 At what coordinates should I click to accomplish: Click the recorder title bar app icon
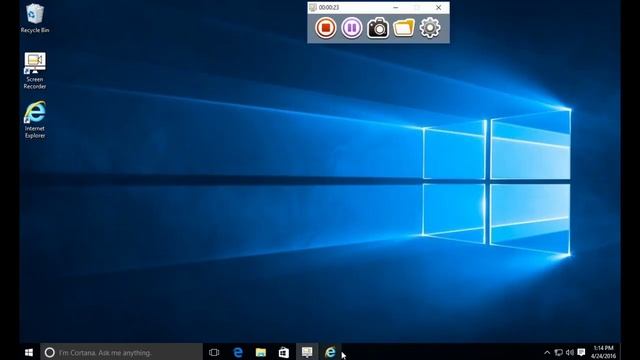[x=313, y=7]
